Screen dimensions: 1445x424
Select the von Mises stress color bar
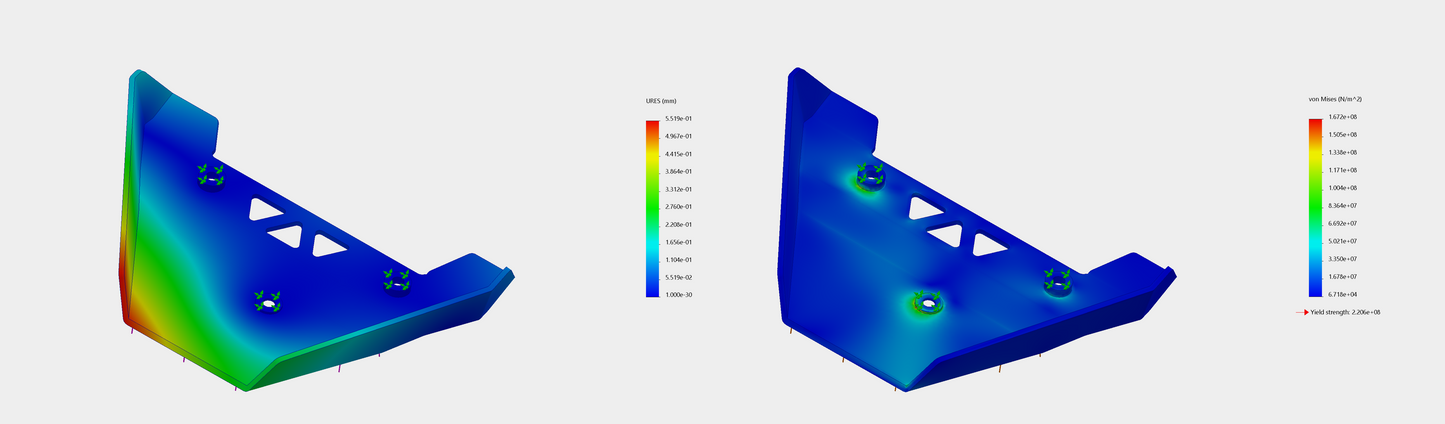[x=1315, y=207]
